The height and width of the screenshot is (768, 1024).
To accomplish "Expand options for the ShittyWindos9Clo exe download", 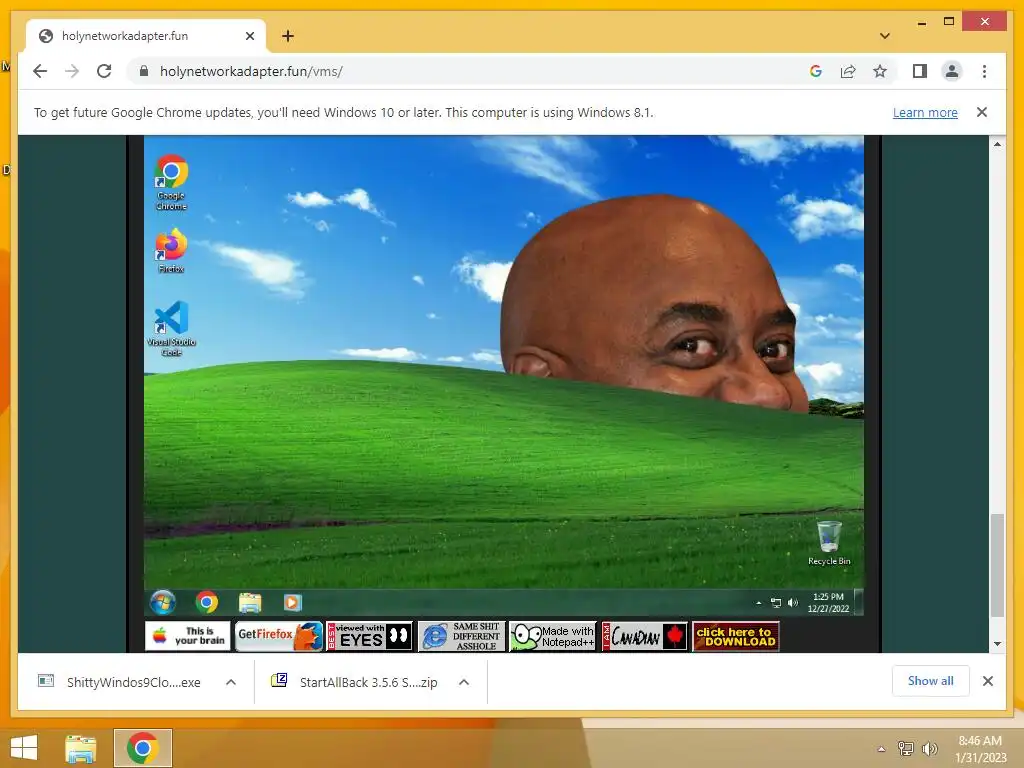I will [231, 682].
